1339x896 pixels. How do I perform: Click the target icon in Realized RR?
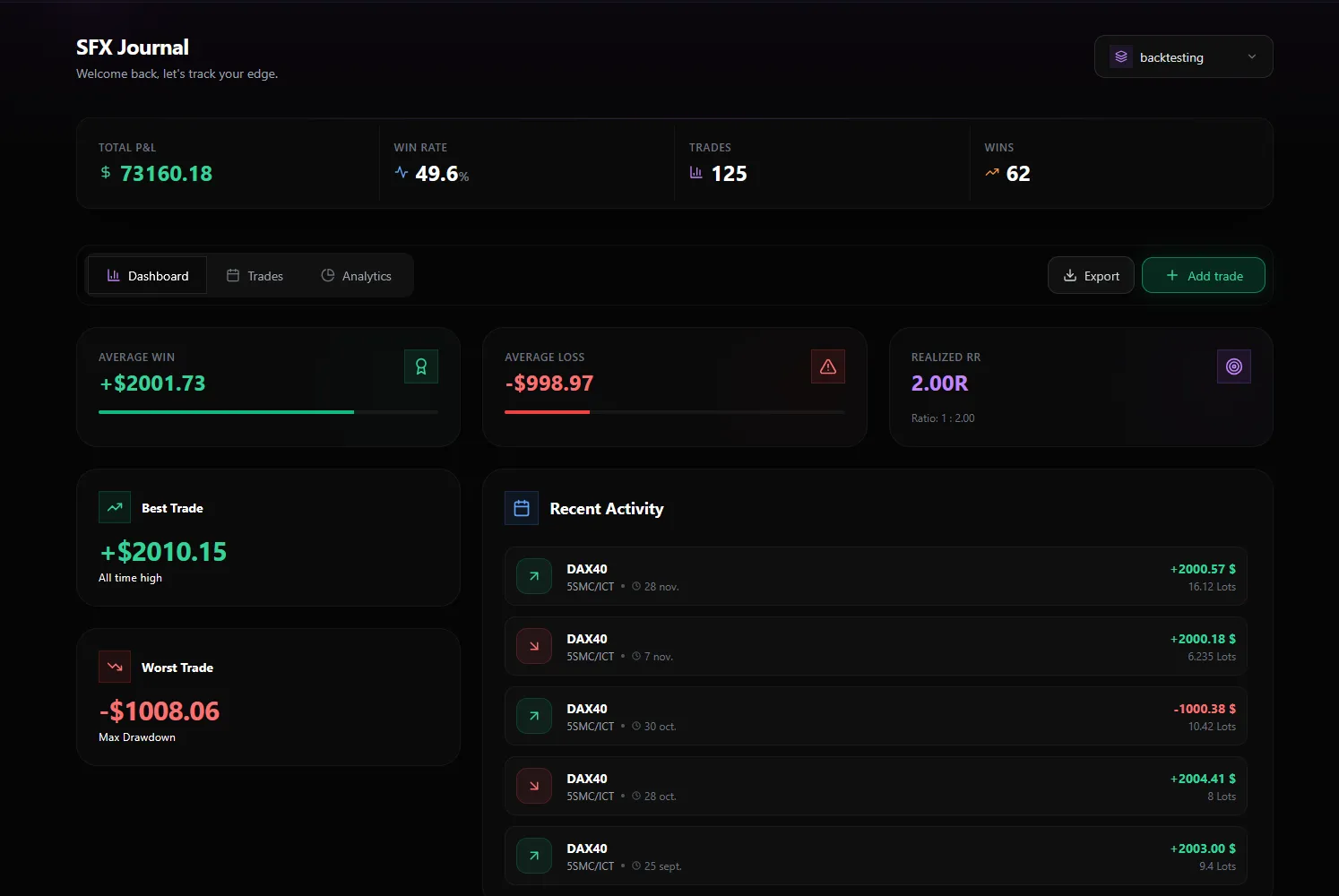click(x=1233, y=366)
